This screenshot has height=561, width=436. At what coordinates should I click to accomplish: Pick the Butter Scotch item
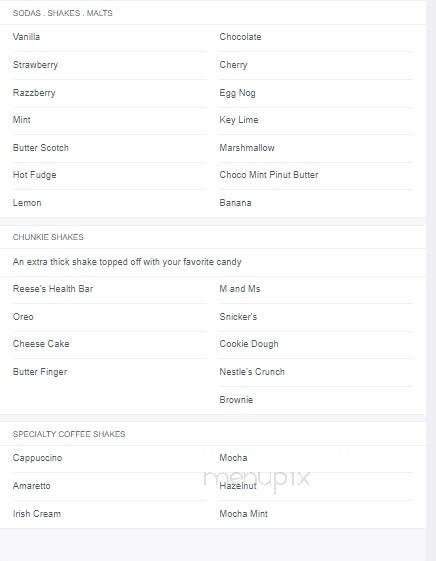pyautogui.click(x=40, y=148)
